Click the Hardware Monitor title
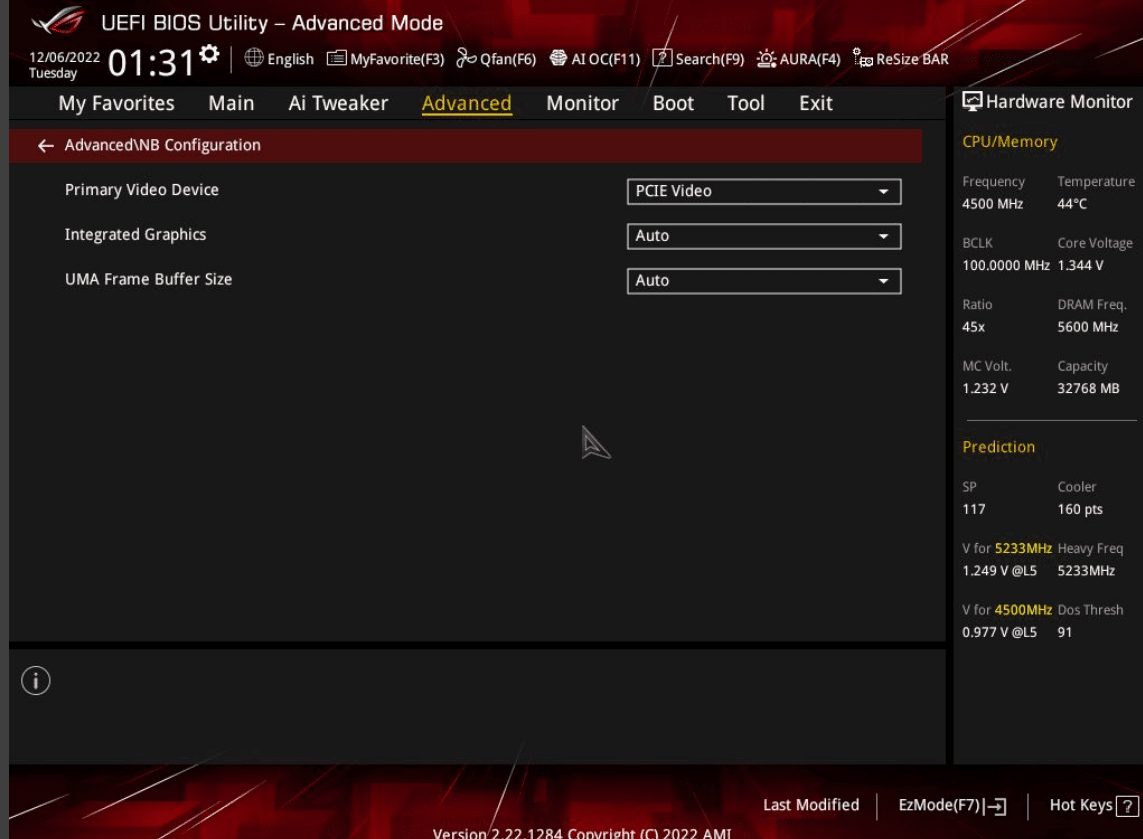 click(x=1059, y=102)
